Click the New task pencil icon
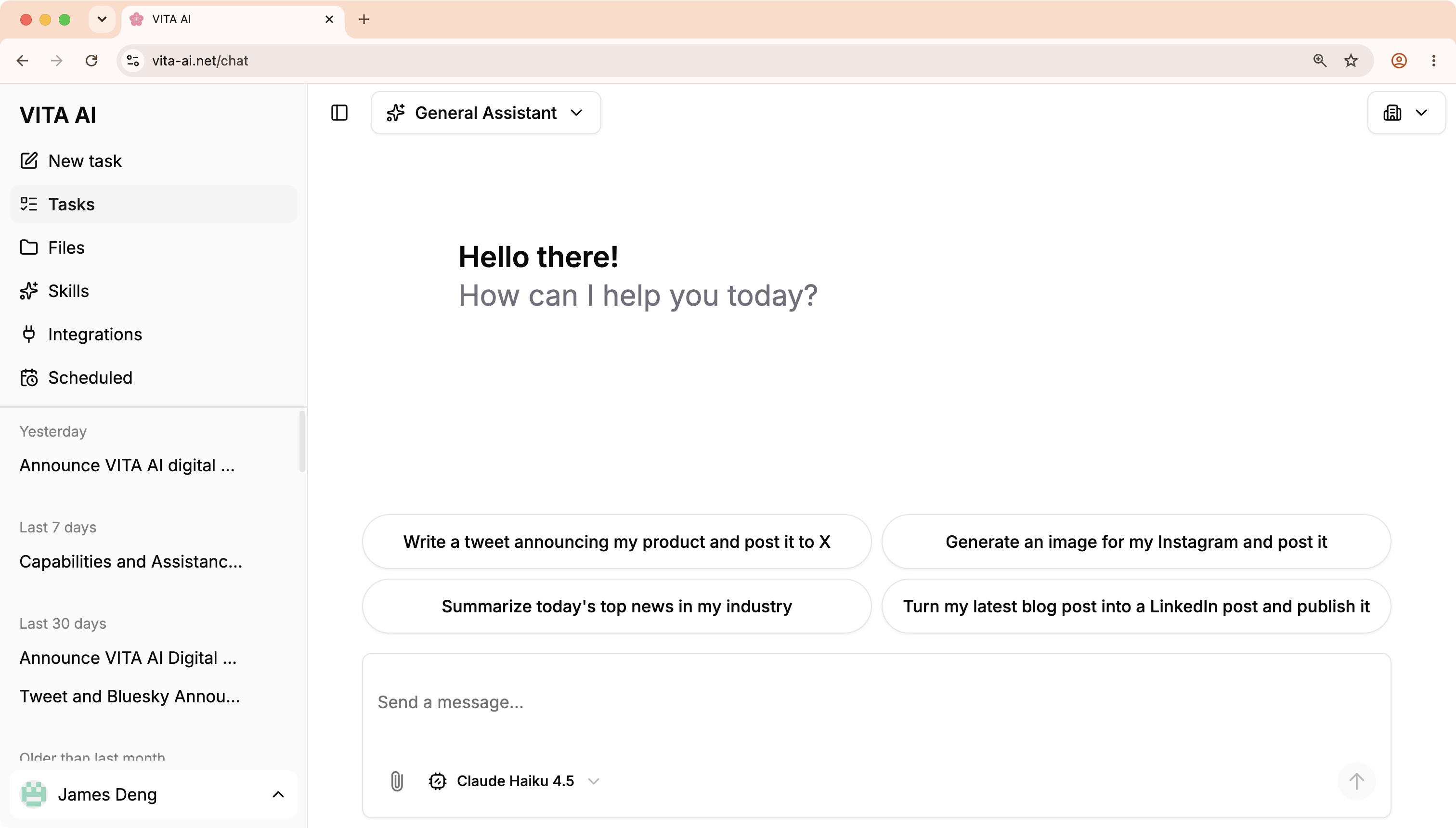 coord(29,161)
